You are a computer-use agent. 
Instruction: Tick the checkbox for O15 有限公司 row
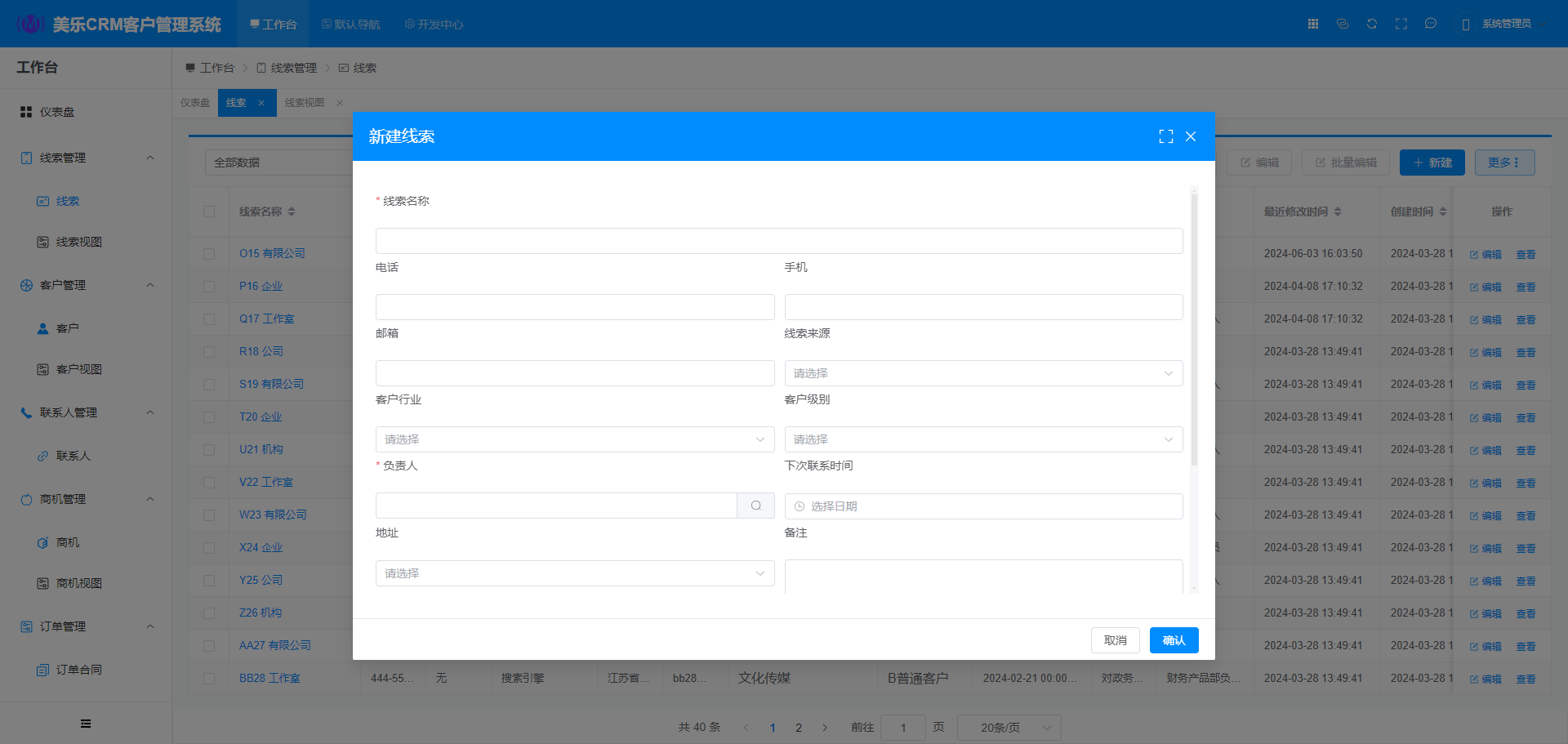click(x=209, y=254)
